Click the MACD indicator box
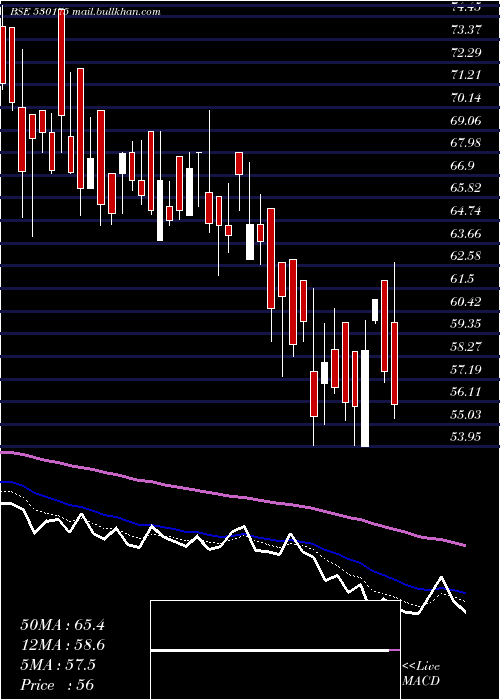Screen dimensions: 500x700 (x=275, y=650)
